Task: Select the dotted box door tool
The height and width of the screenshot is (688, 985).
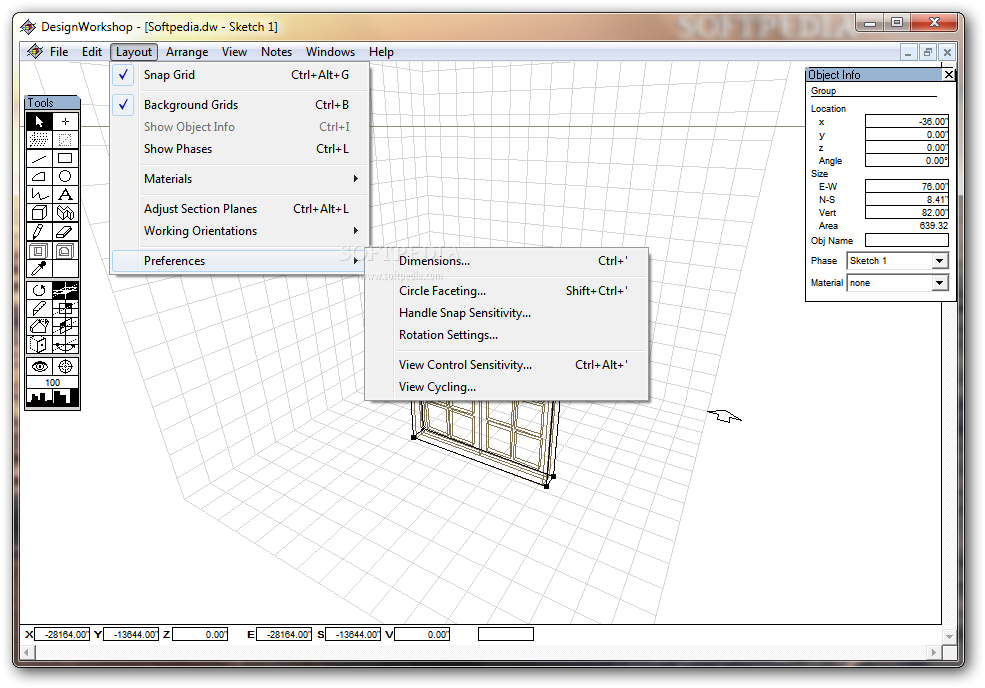Action: [x=39, y=344]
